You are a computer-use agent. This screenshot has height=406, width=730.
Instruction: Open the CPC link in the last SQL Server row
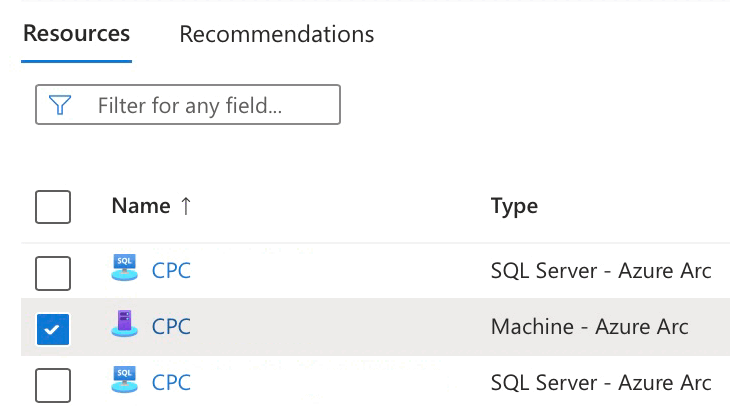[x=171, y=382]
